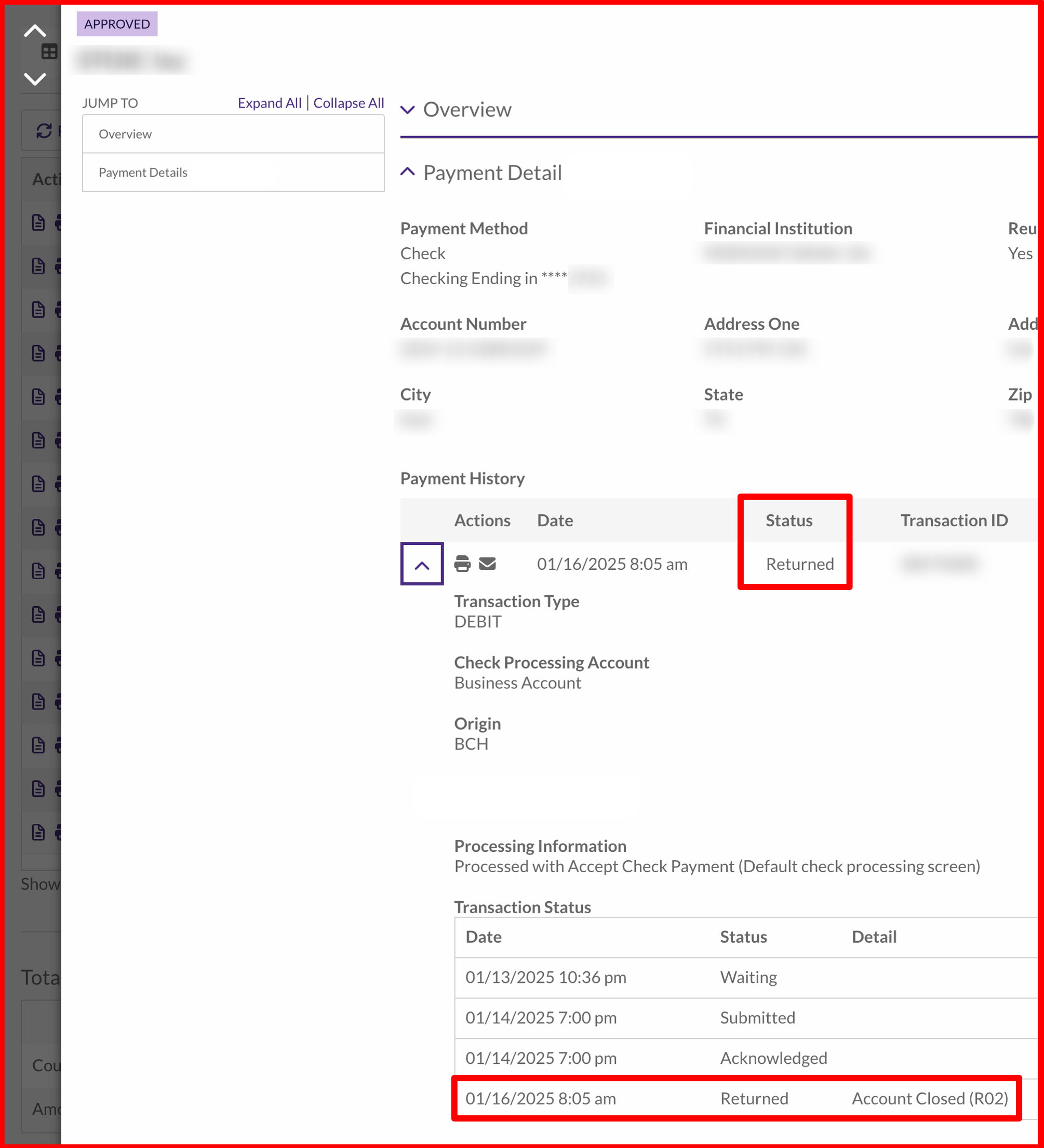Click the Processing Information description text

[717, 866]
